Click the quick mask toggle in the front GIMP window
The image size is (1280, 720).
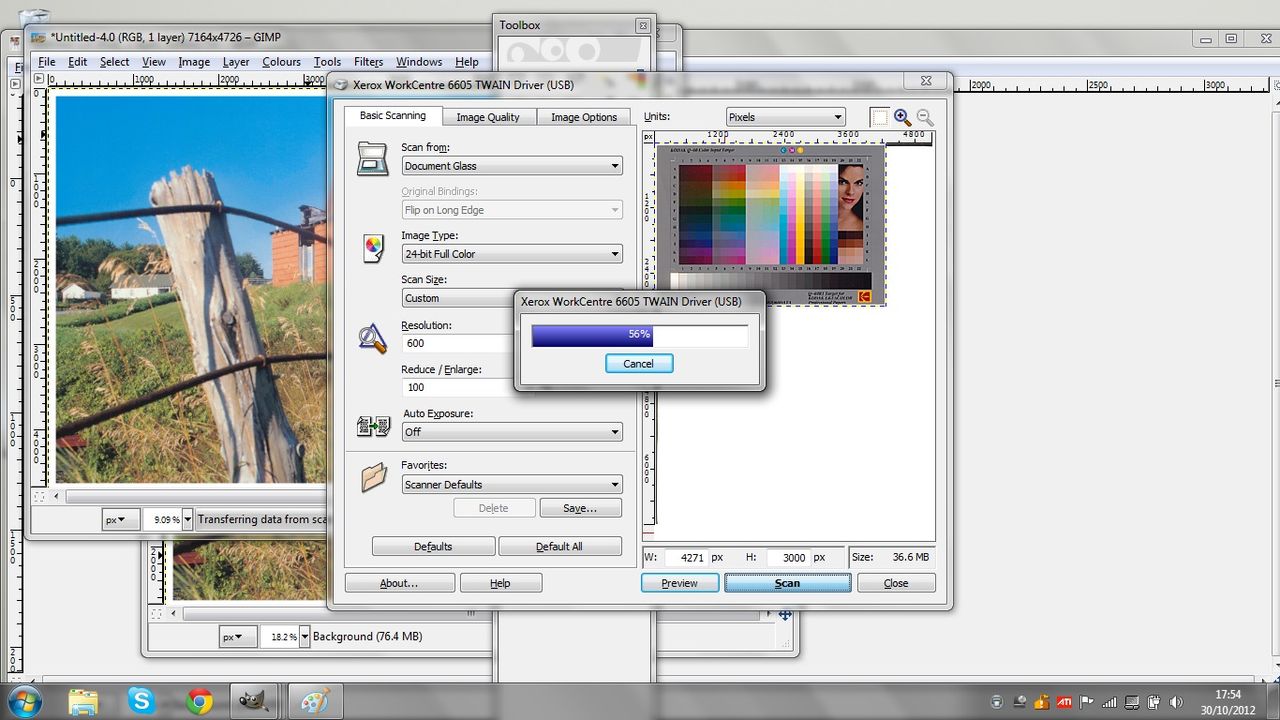pyautogui.click(x=39, y=496)
